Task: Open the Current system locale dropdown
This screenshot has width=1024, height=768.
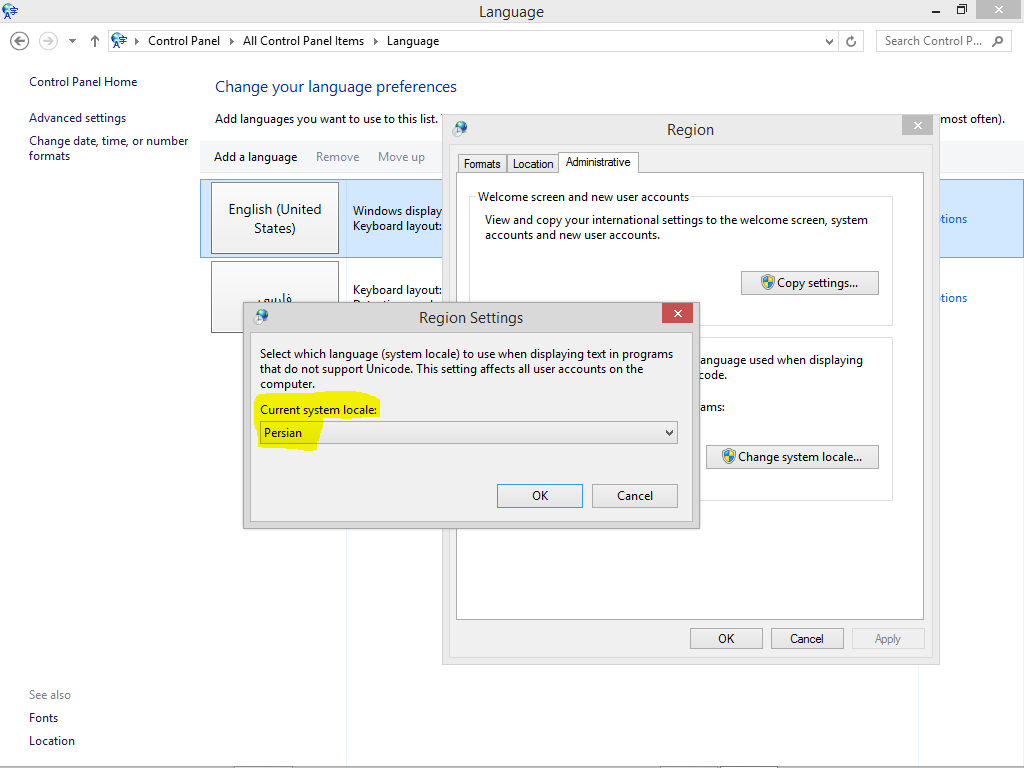Action: (669, 433)
